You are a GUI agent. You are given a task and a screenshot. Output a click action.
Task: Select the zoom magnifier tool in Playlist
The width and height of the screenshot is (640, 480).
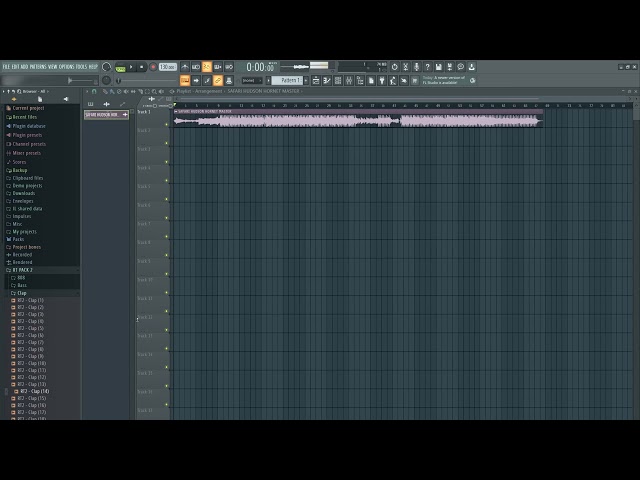click(x=154, y=91)
